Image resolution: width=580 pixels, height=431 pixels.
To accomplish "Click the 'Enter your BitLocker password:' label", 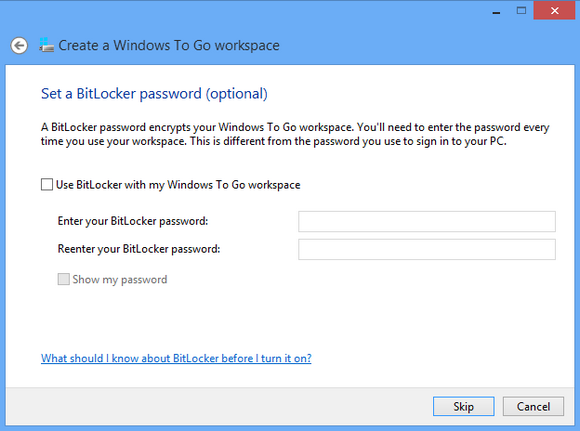I will click(x=133, y=221).
